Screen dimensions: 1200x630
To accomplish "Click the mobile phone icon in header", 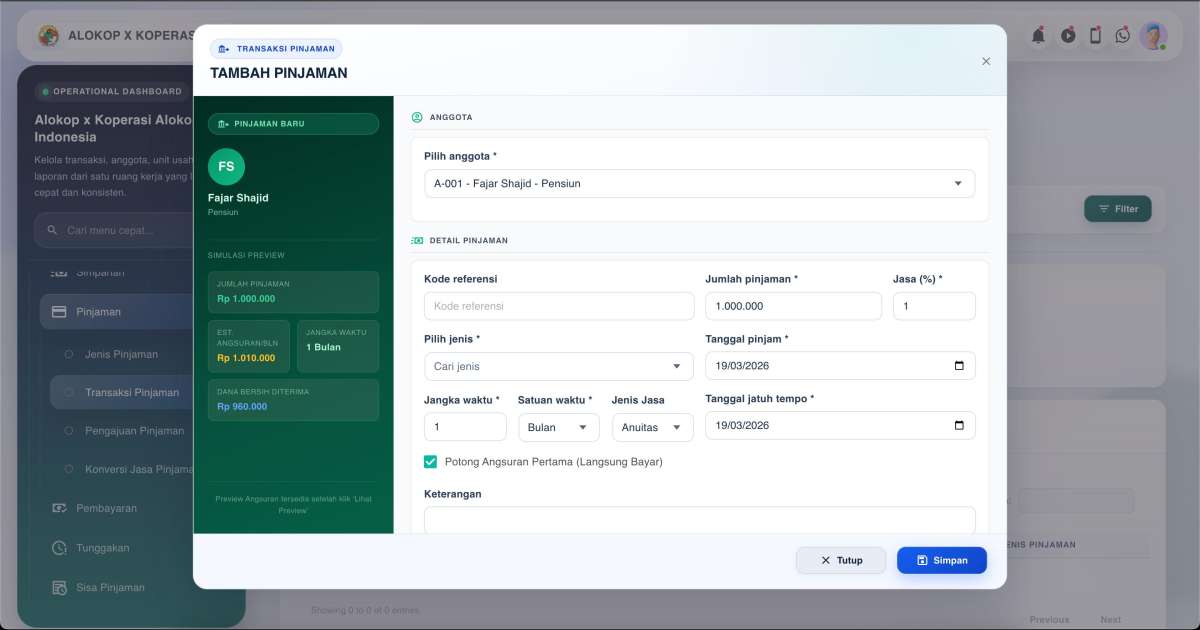I will 1095,36.
